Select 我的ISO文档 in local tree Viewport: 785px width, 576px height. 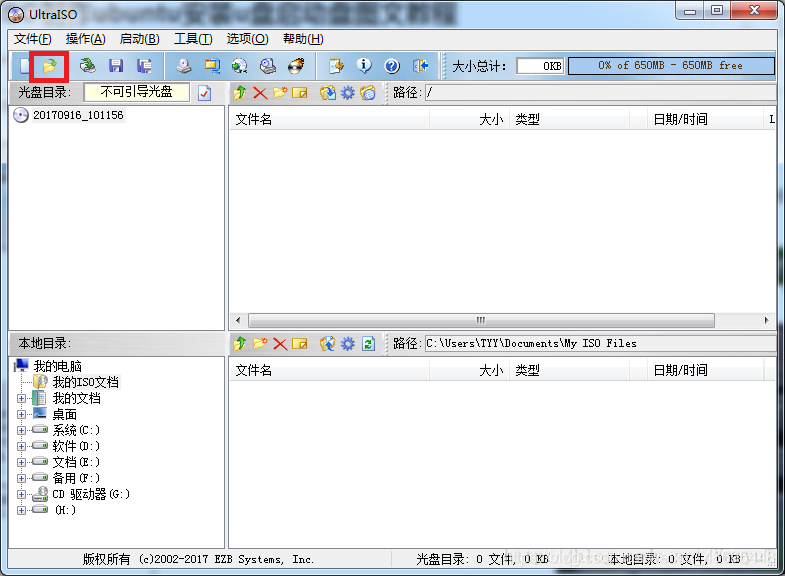(x=86, y=382)
